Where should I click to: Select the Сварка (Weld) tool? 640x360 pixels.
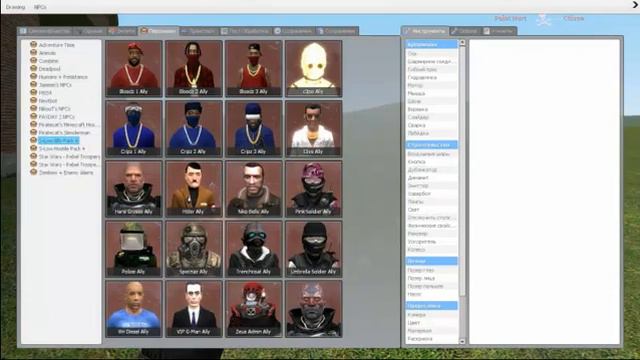pyautogui.click(x=431, y=125)
